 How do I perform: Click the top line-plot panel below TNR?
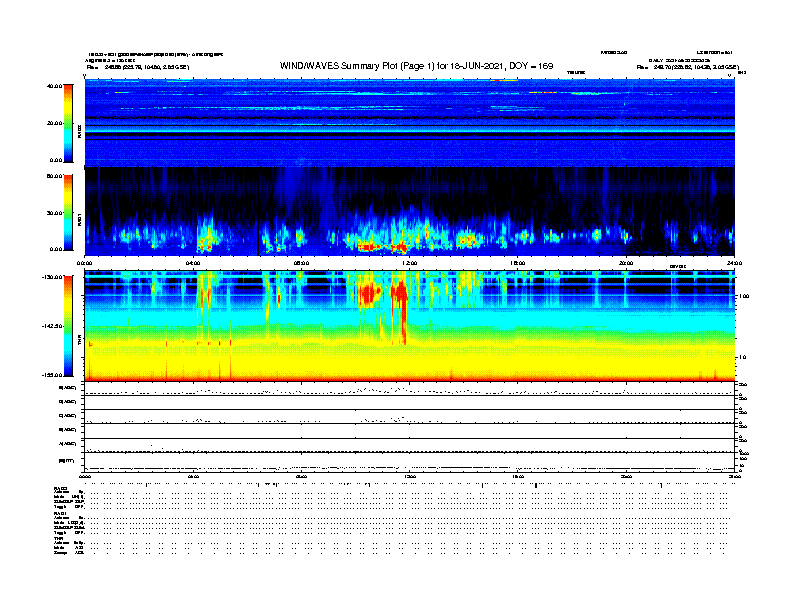pyautogui.click(x=409, y=388)
